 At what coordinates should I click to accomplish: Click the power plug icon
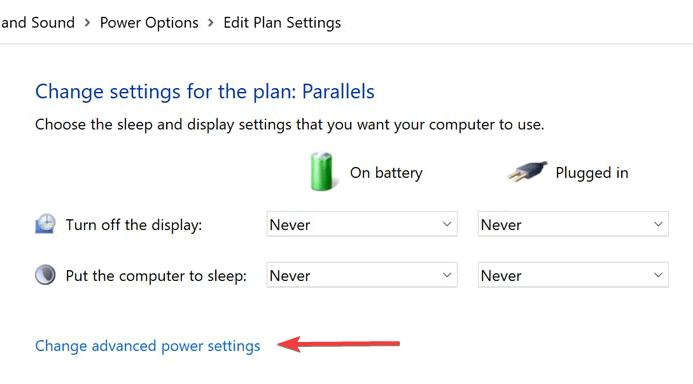pyautogui.click(x=527, y=171)
